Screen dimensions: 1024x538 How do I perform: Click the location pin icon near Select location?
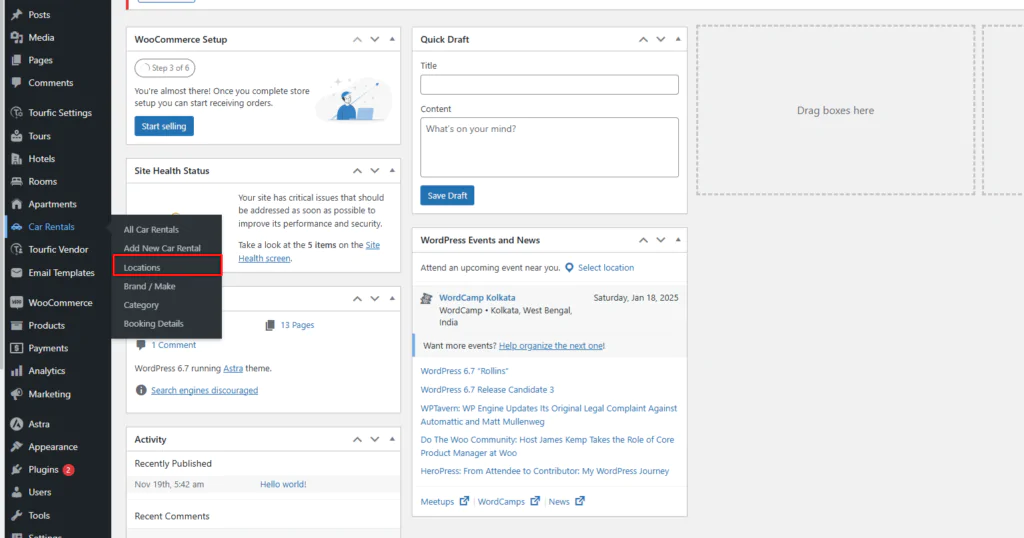pyautogui.click(x=569, y=268)
